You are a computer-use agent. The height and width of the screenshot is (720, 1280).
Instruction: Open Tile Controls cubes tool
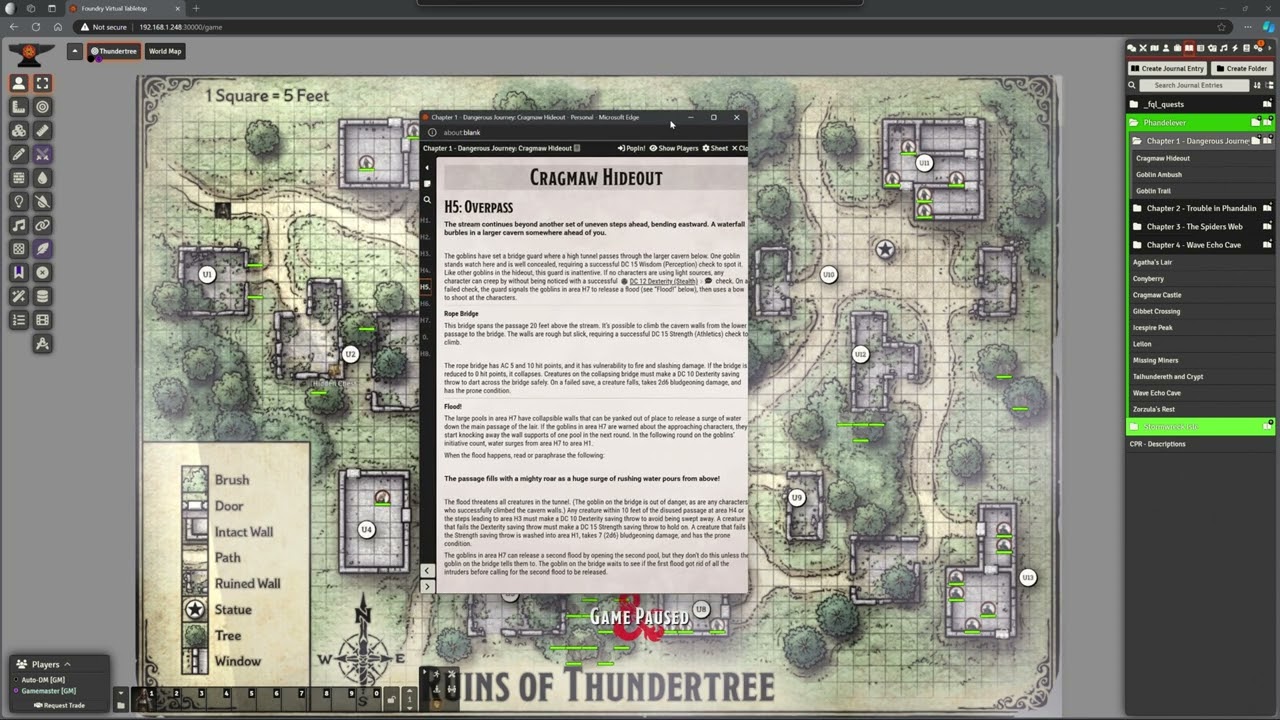tap(19, 131)
